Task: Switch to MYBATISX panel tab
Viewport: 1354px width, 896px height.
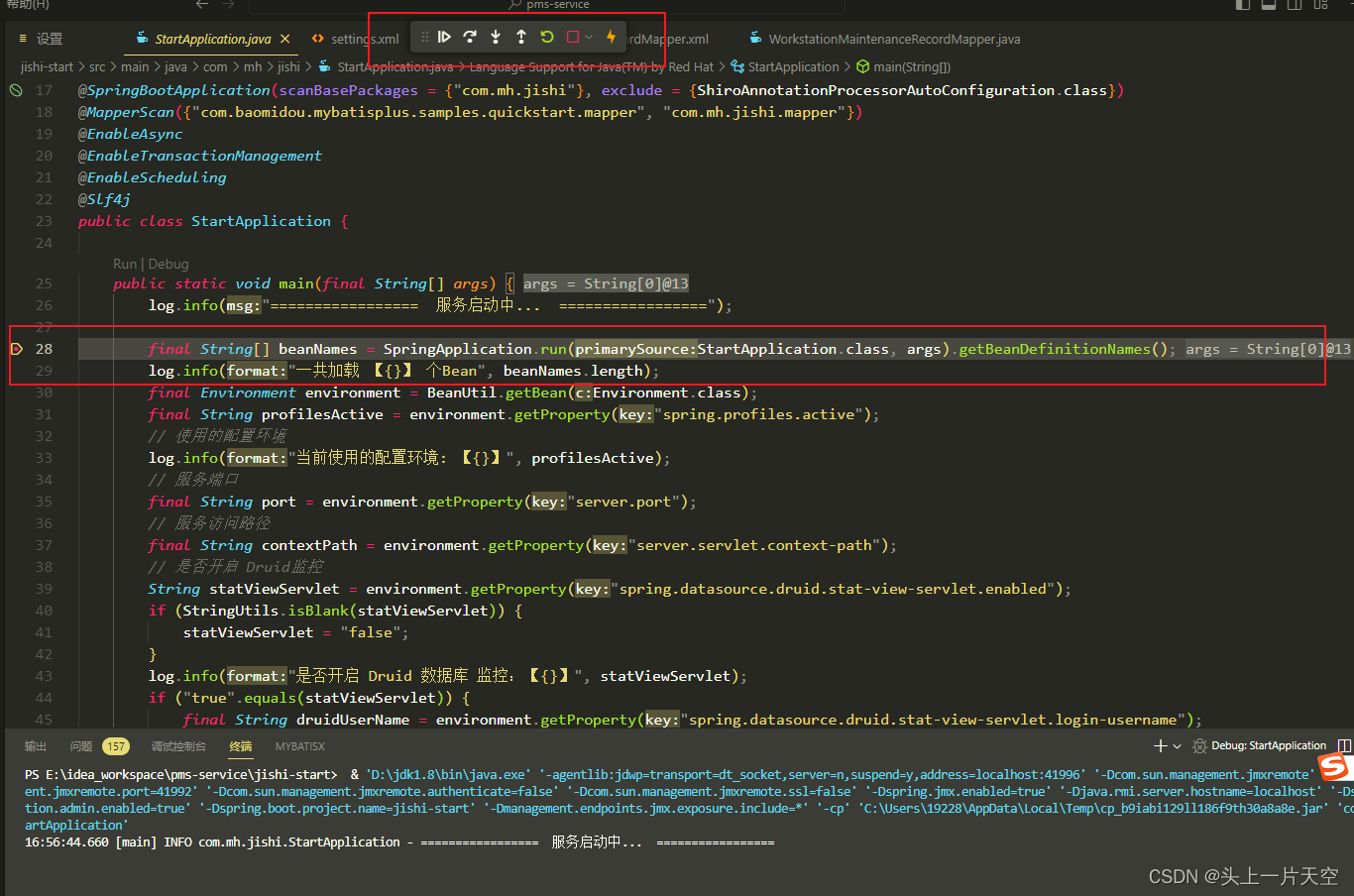Action: 299,746
